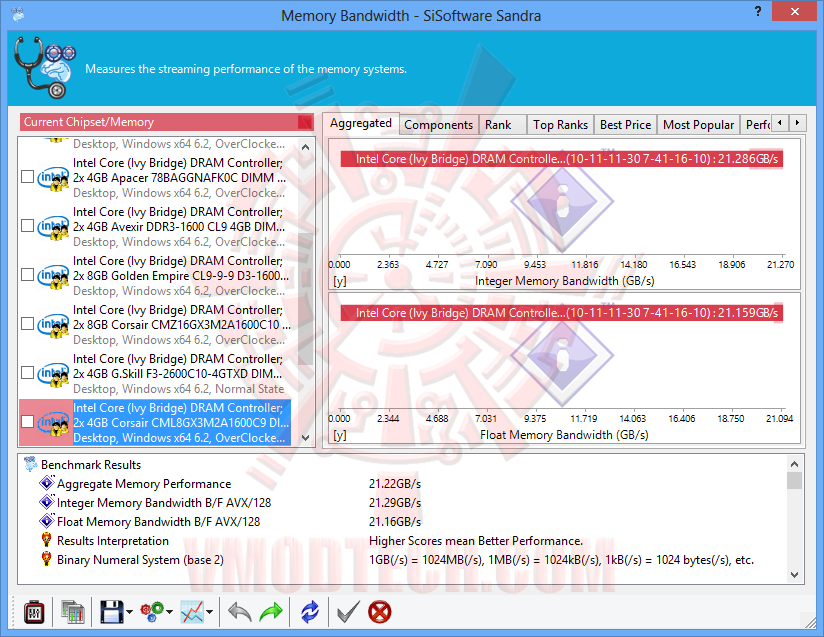
Task: Click the Sandra app icon in title bar
Action: click(x=17, y=14)
